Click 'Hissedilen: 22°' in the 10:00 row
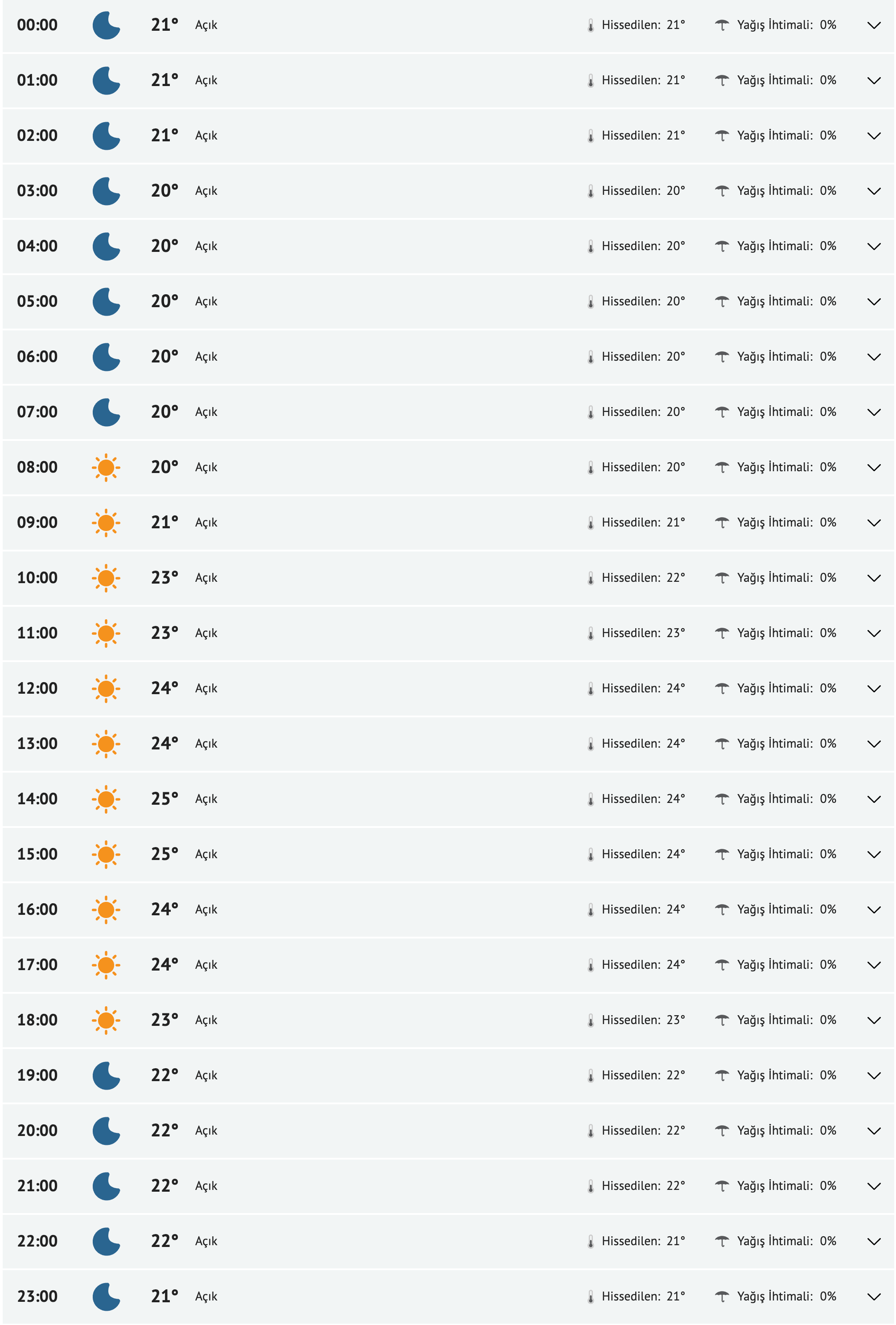896x1325 pixels. [x=643, y=578]
